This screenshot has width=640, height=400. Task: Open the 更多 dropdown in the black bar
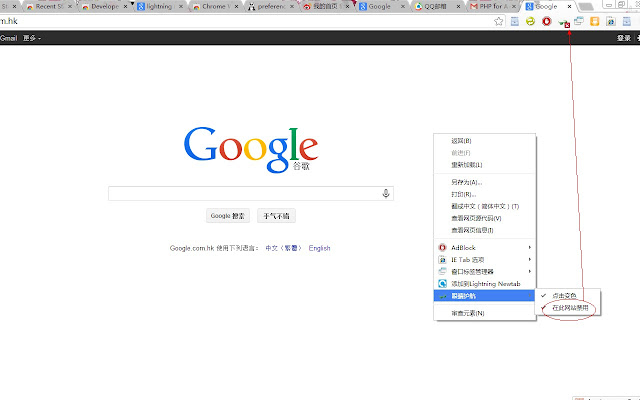(x=32, y=38)
